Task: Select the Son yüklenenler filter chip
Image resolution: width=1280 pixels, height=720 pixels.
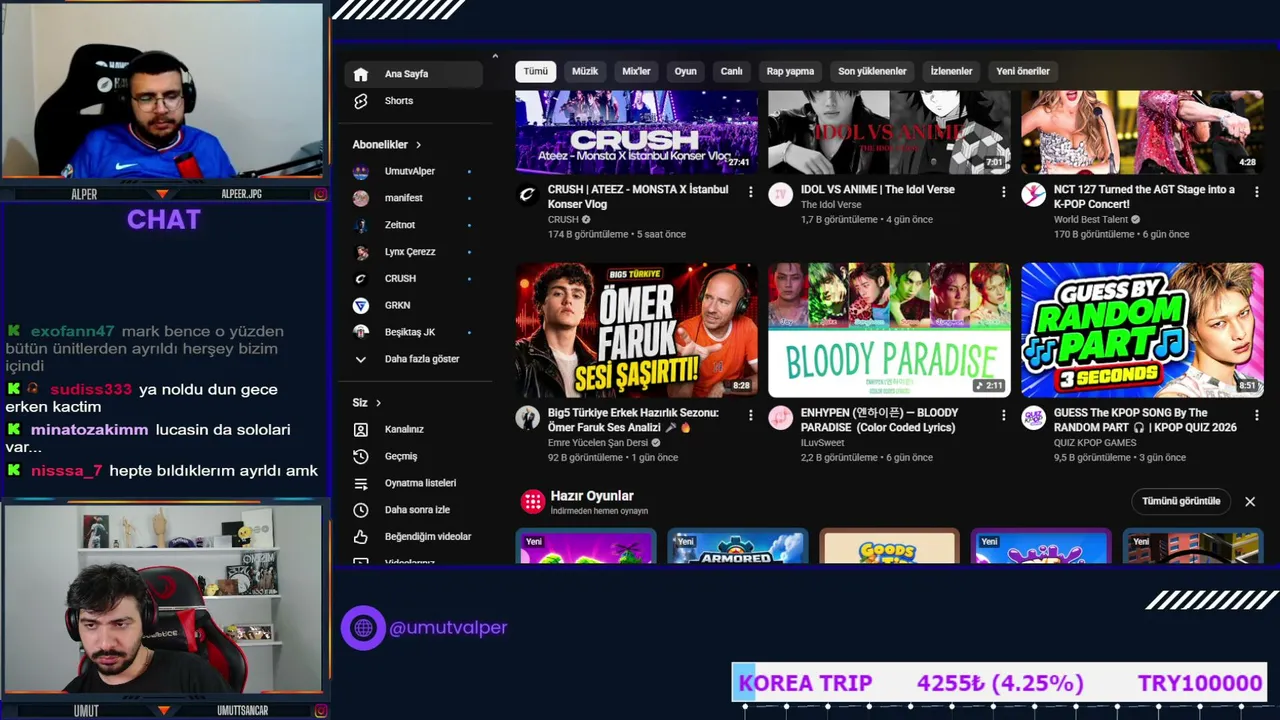Action: 872,71
